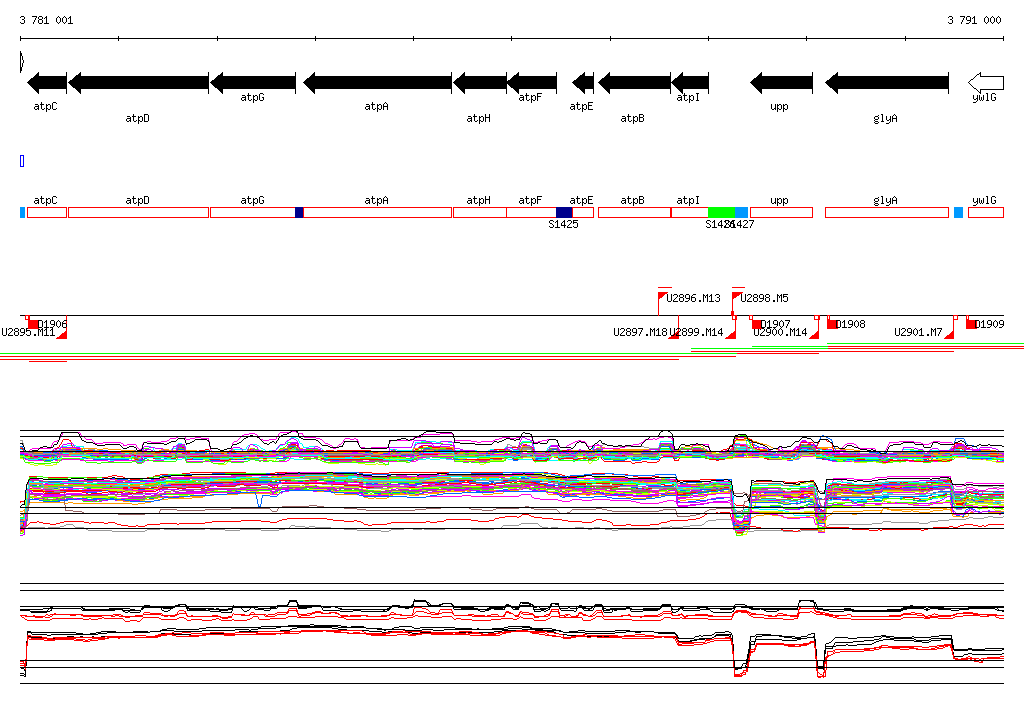
Task: Select the upp black gene arrow
Action: pos(782,82)
